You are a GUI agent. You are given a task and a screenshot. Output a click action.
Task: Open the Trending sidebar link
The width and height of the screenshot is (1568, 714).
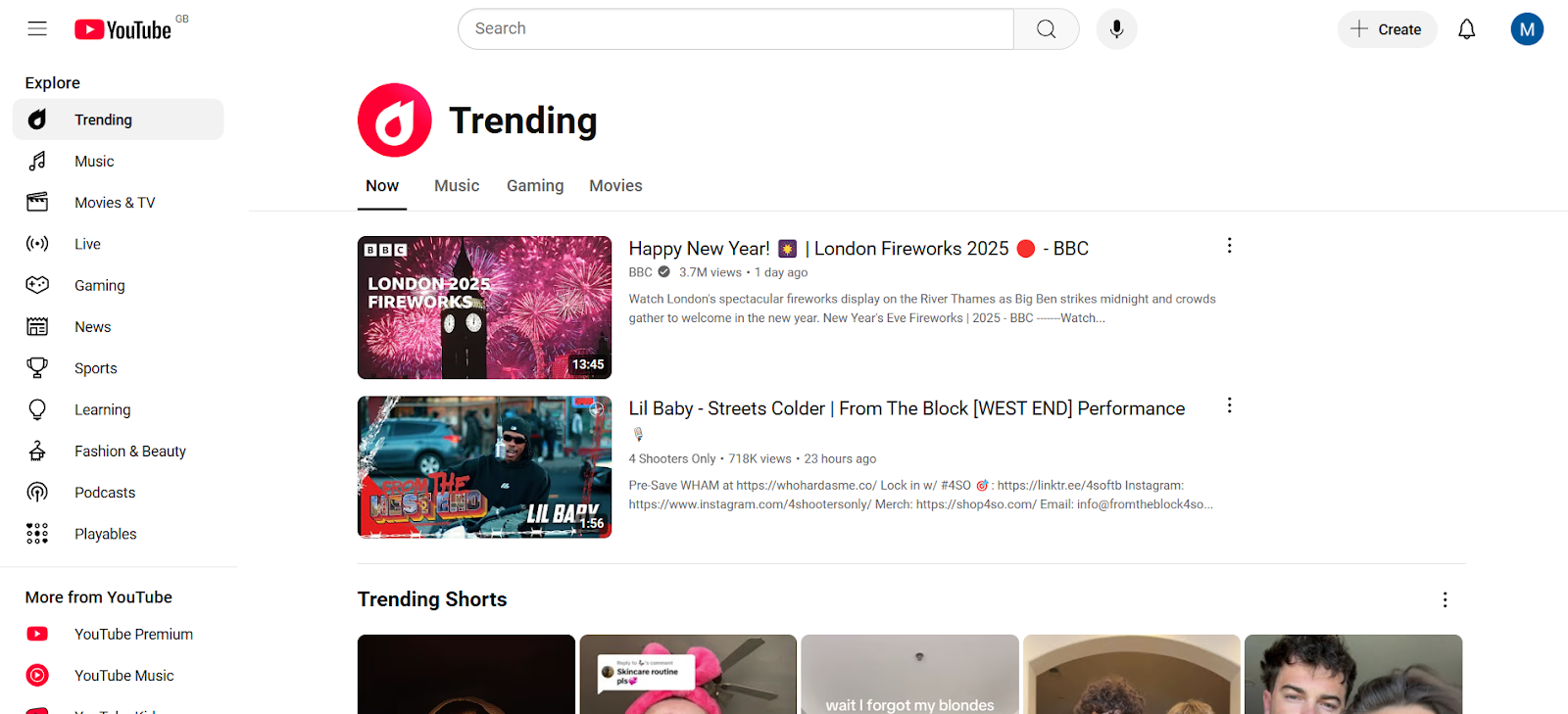click(x=119, y=119)
